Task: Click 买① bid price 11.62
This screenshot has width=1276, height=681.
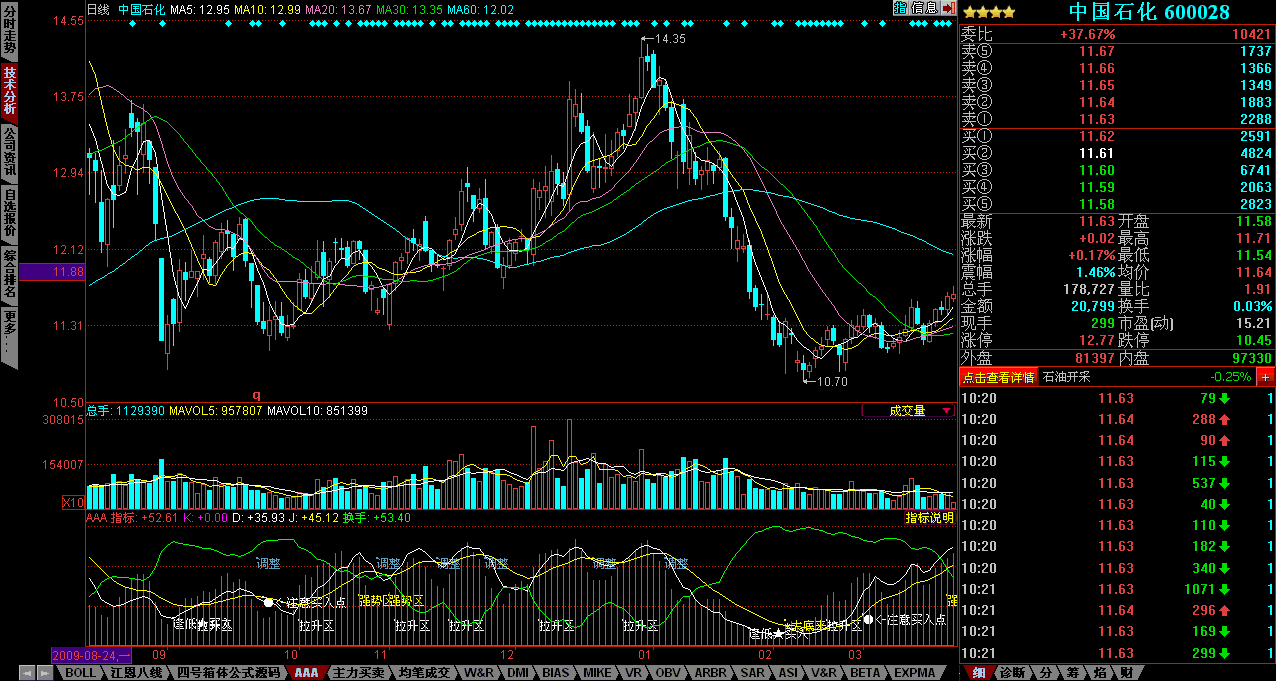Action: pyautogui.click(x=1096, y=136)
